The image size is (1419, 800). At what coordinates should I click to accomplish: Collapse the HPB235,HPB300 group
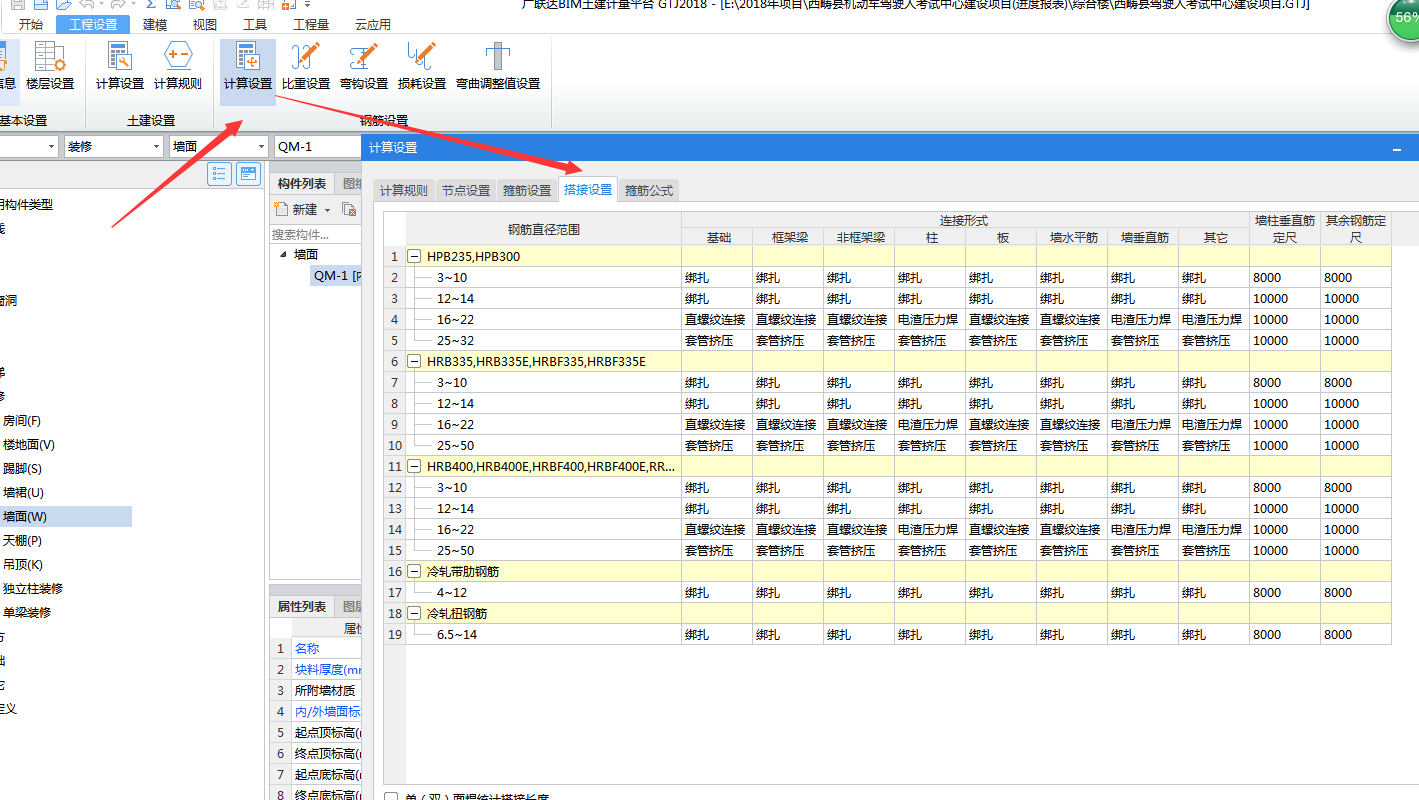tap(414, 257)
